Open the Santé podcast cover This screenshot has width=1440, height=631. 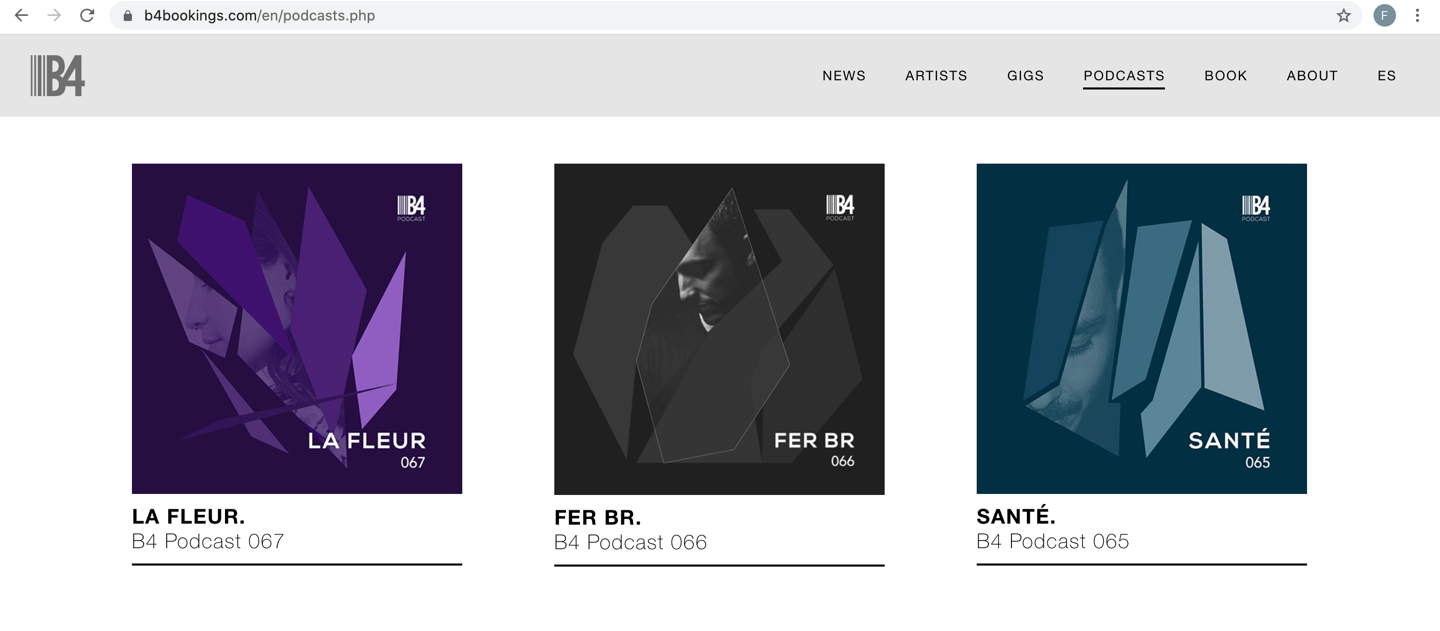click(x=1141, y=328)
